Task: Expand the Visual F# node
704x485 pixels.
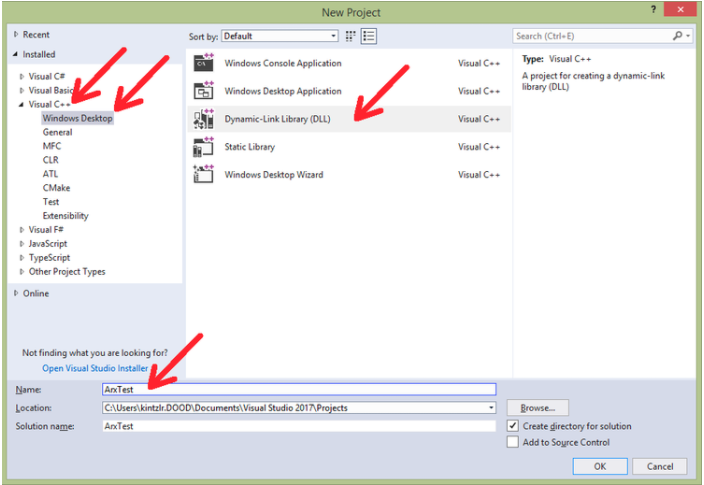Action: (22, 229)
